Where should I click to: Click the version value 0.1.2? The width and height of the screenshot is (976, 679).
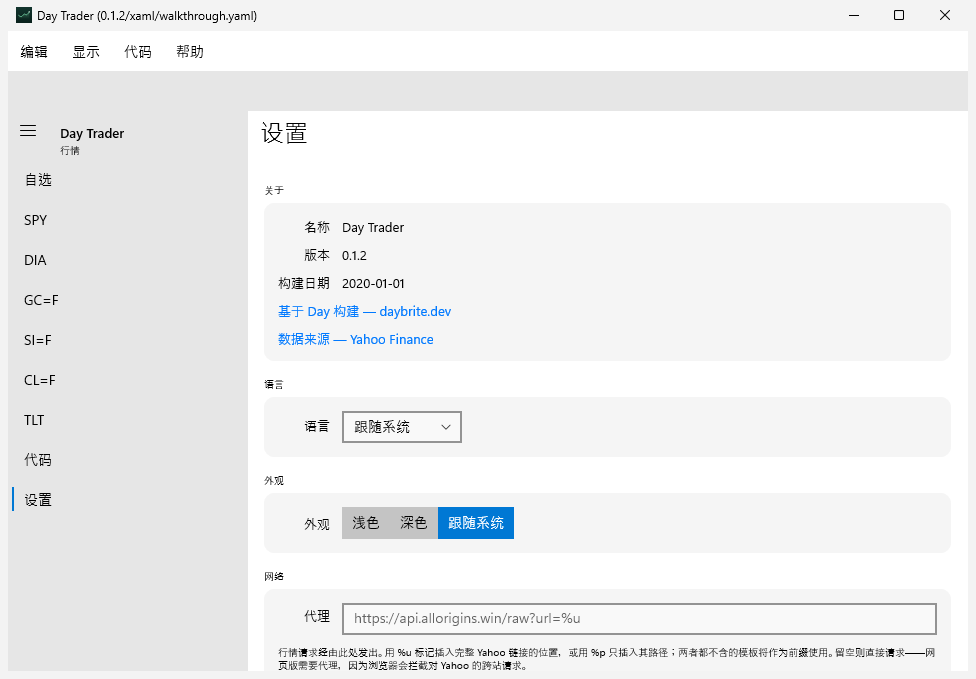tap(354, 256)
